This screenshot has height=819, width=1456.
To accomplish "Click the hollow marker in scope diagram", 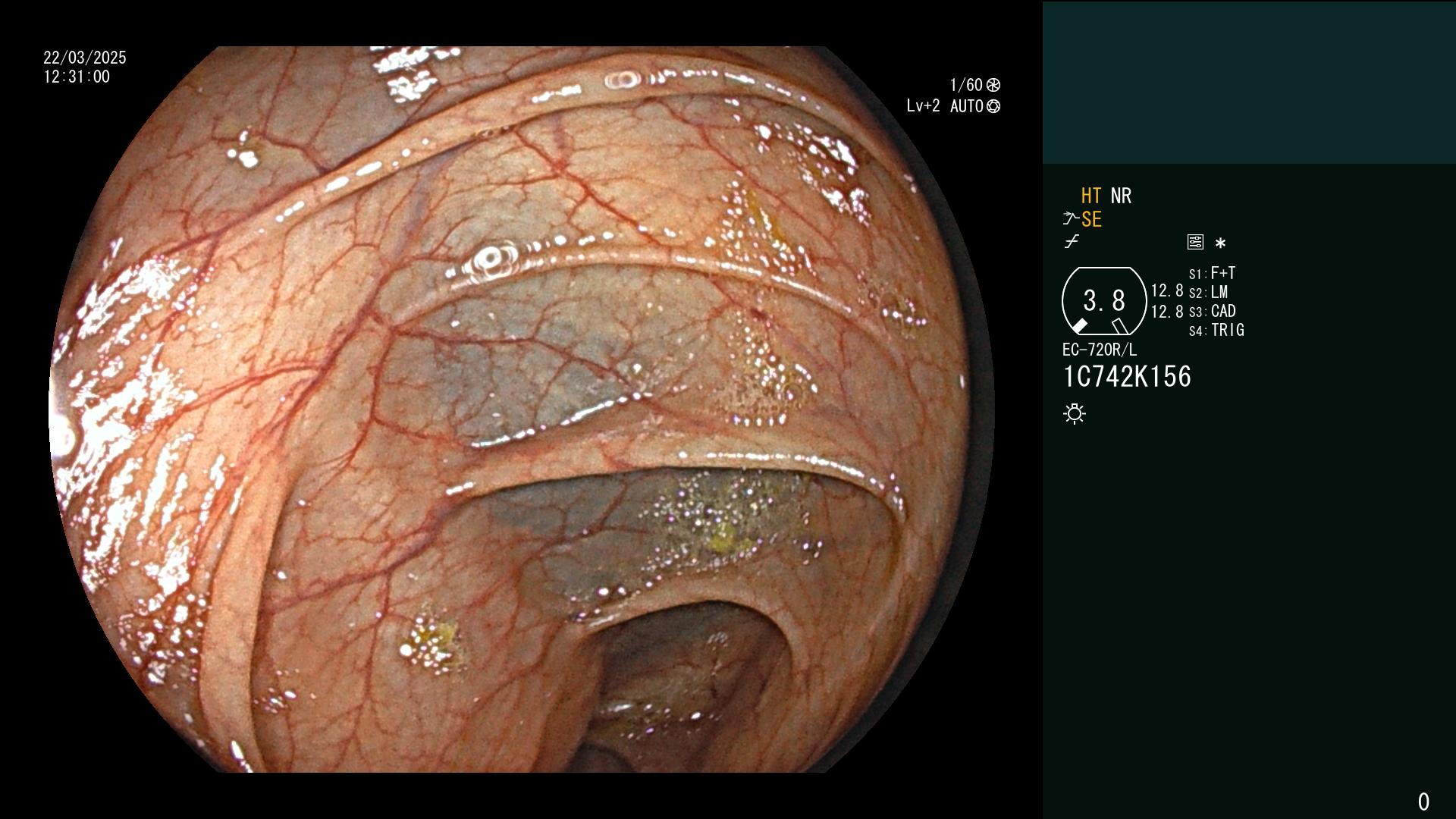I will [1120, 326].
